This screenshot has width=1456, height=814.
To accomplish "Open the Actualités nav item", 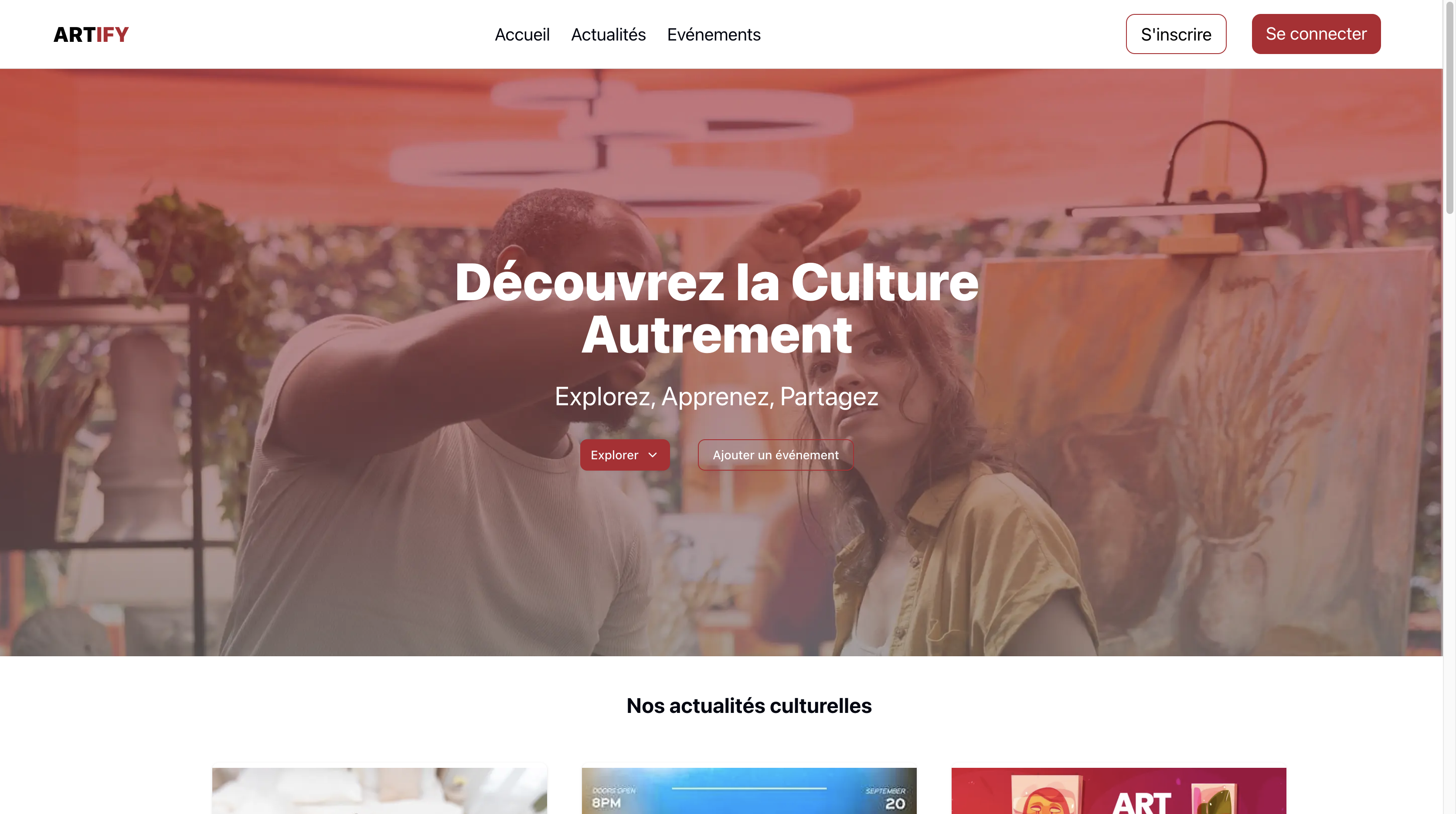I will coord(608,34).
